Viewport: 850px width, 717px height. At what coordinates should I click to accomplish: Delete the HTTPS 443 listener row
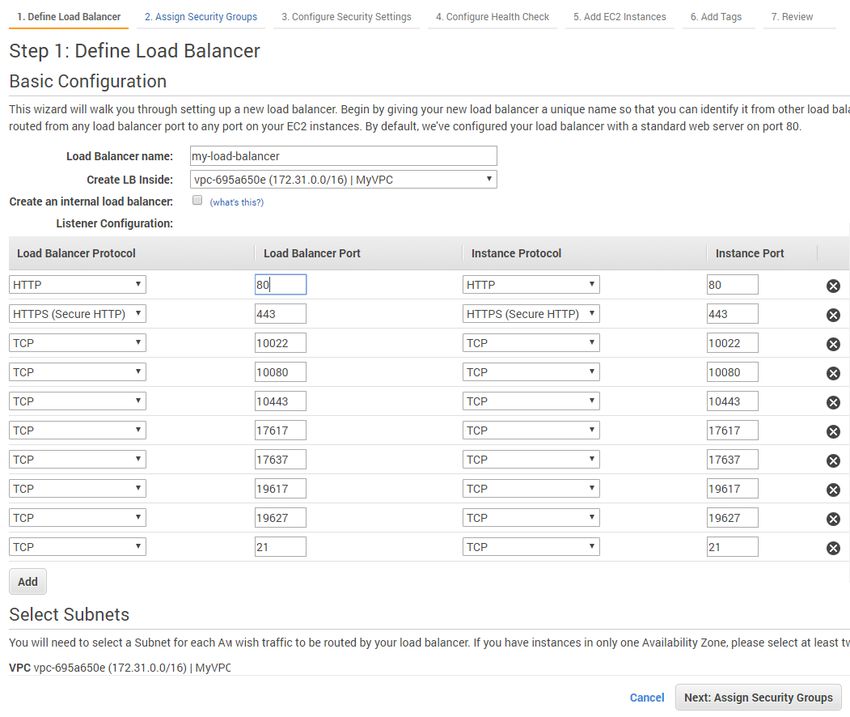pos(833,315)
